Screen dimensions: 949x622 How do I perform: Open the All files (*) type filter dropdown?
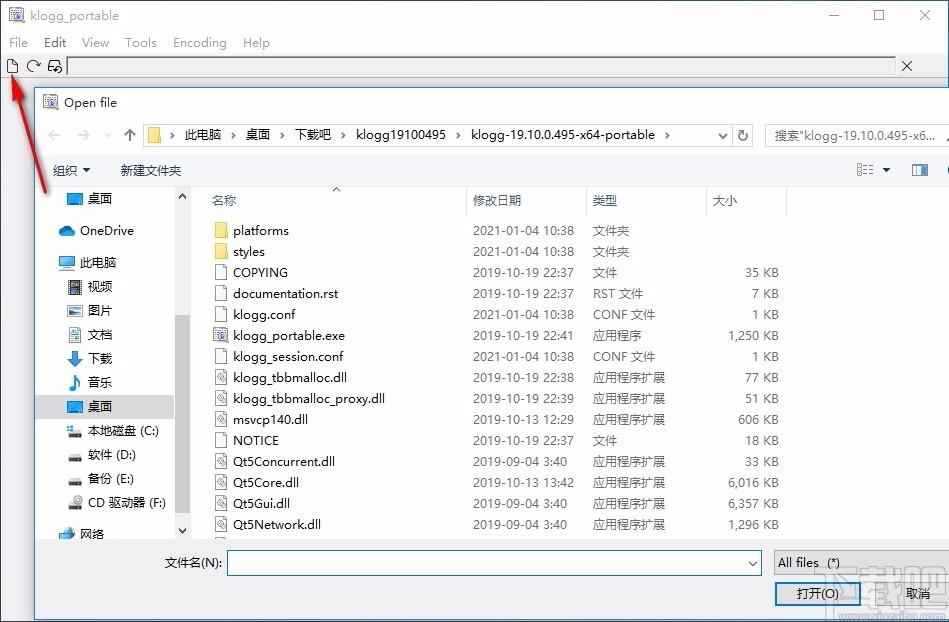861,563
